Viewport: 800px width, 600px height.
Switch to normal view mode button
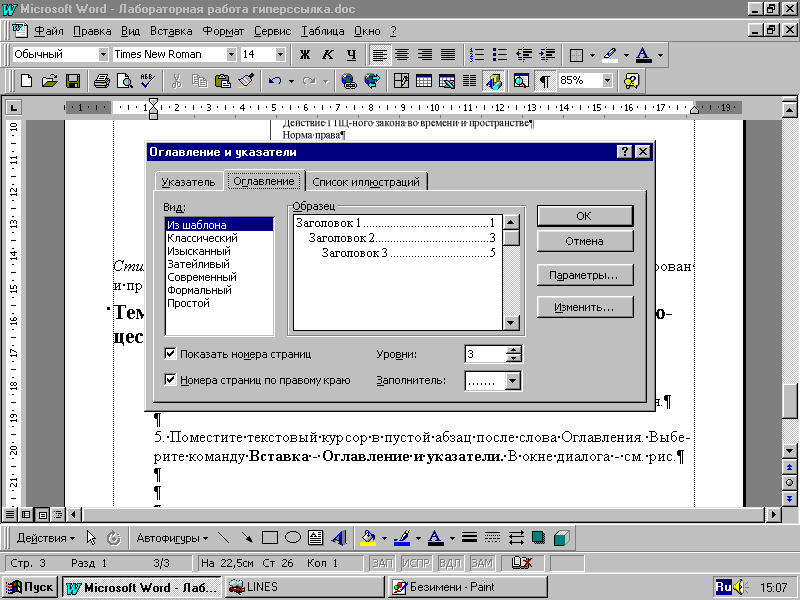[10, 514]
